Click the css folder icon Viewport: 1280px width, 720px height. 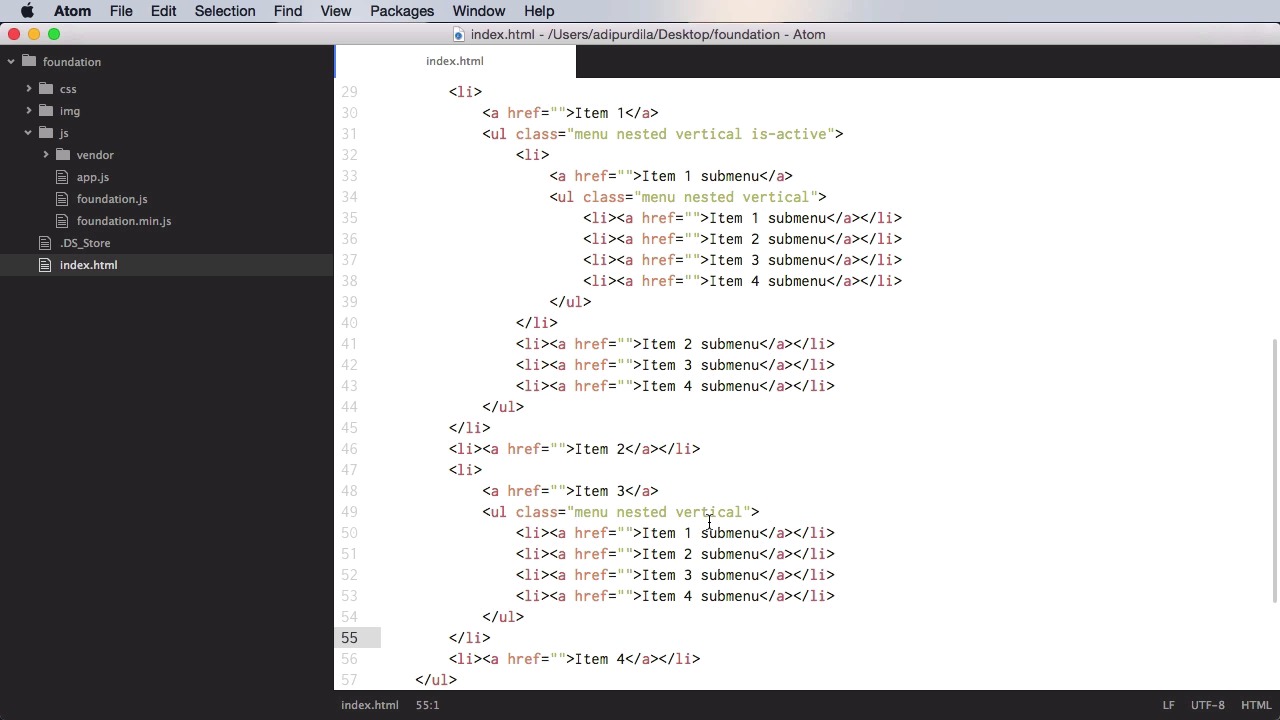tap(46, 89)
